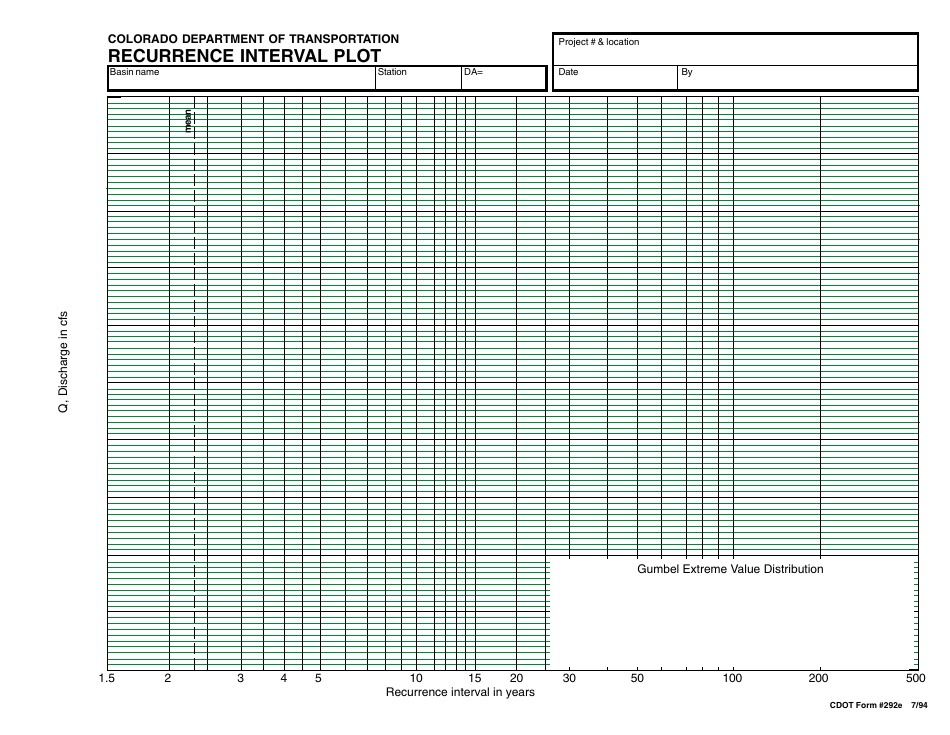Click the COLORADO DEPARTMENT OF TRANSPORTATION header

254,38
